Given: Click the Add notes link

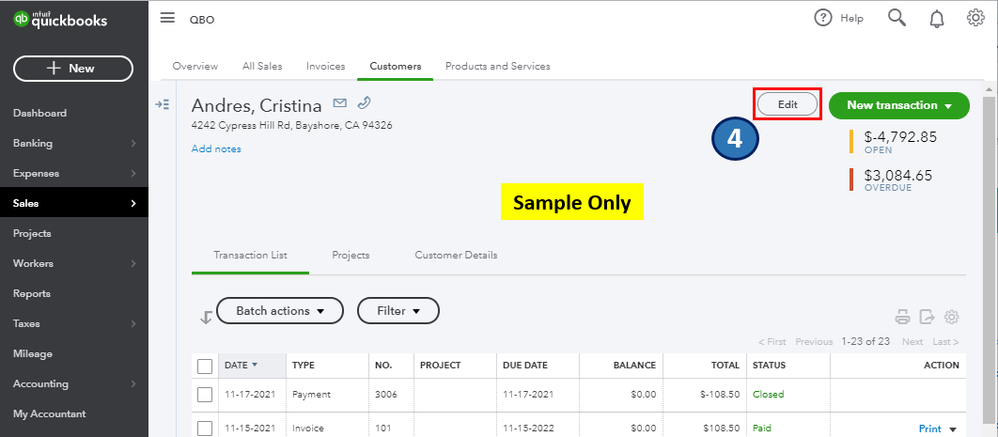Looking at the screenshot, I should click(x=216, y=149).
